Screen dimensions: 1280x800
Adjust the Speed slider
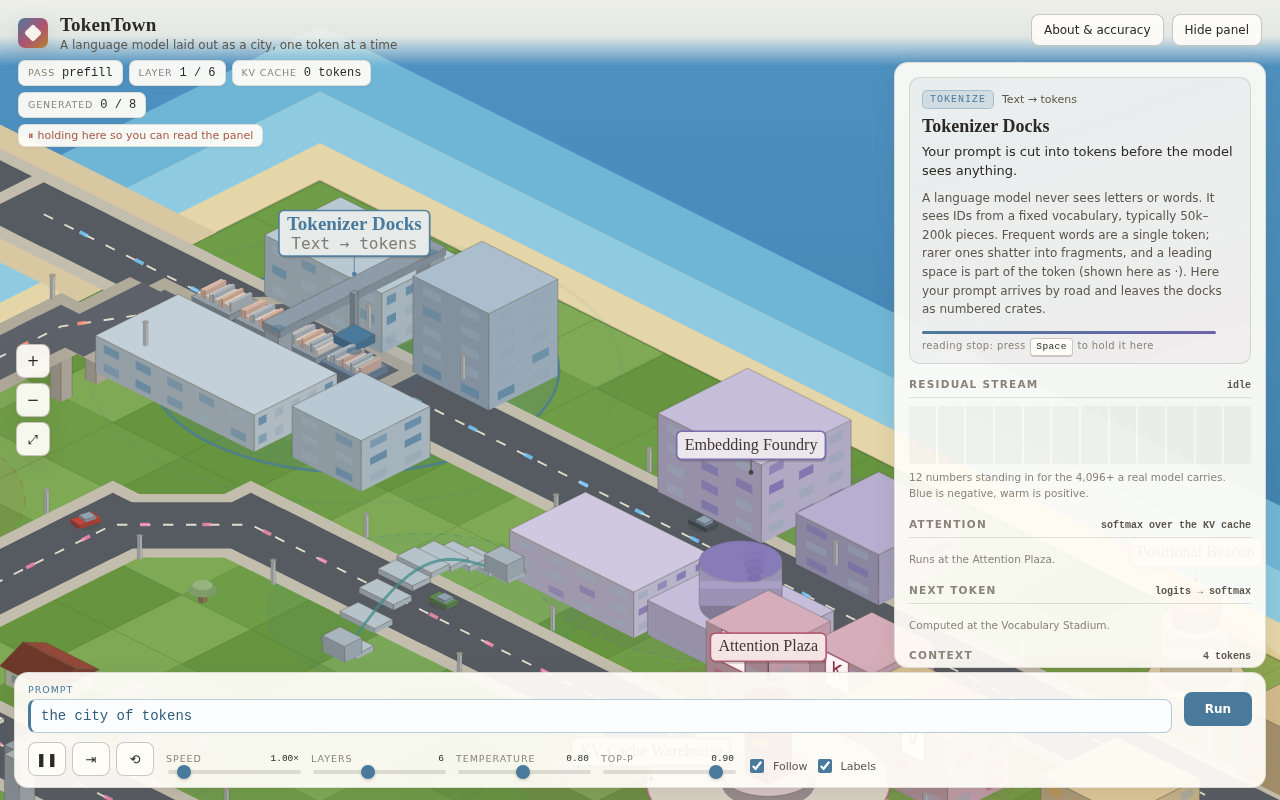tap(234, 772)
